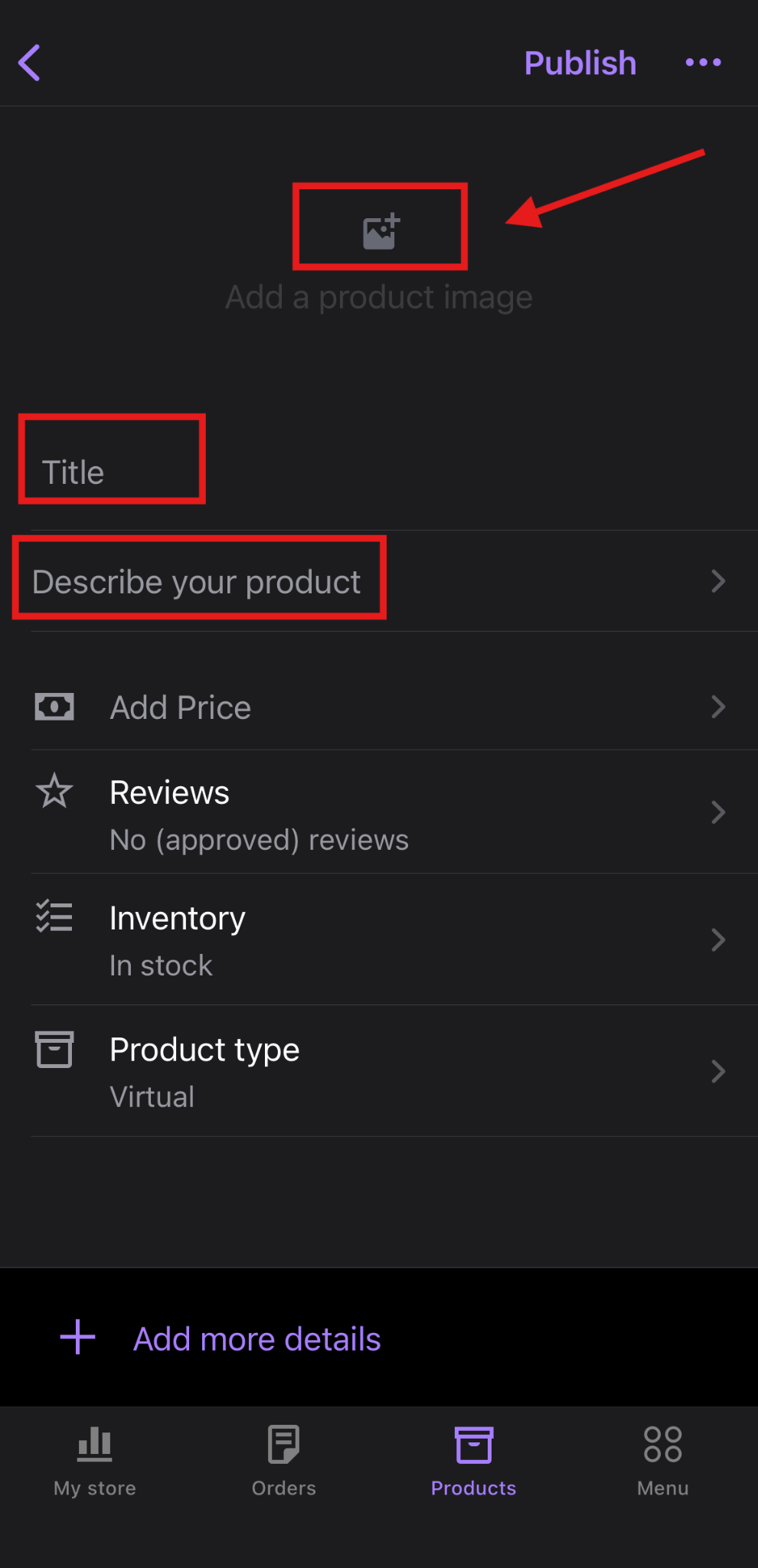This screenshot has height=1568, width=758.
Task: Tap the Inventory checklist icon
Action: 54,916
